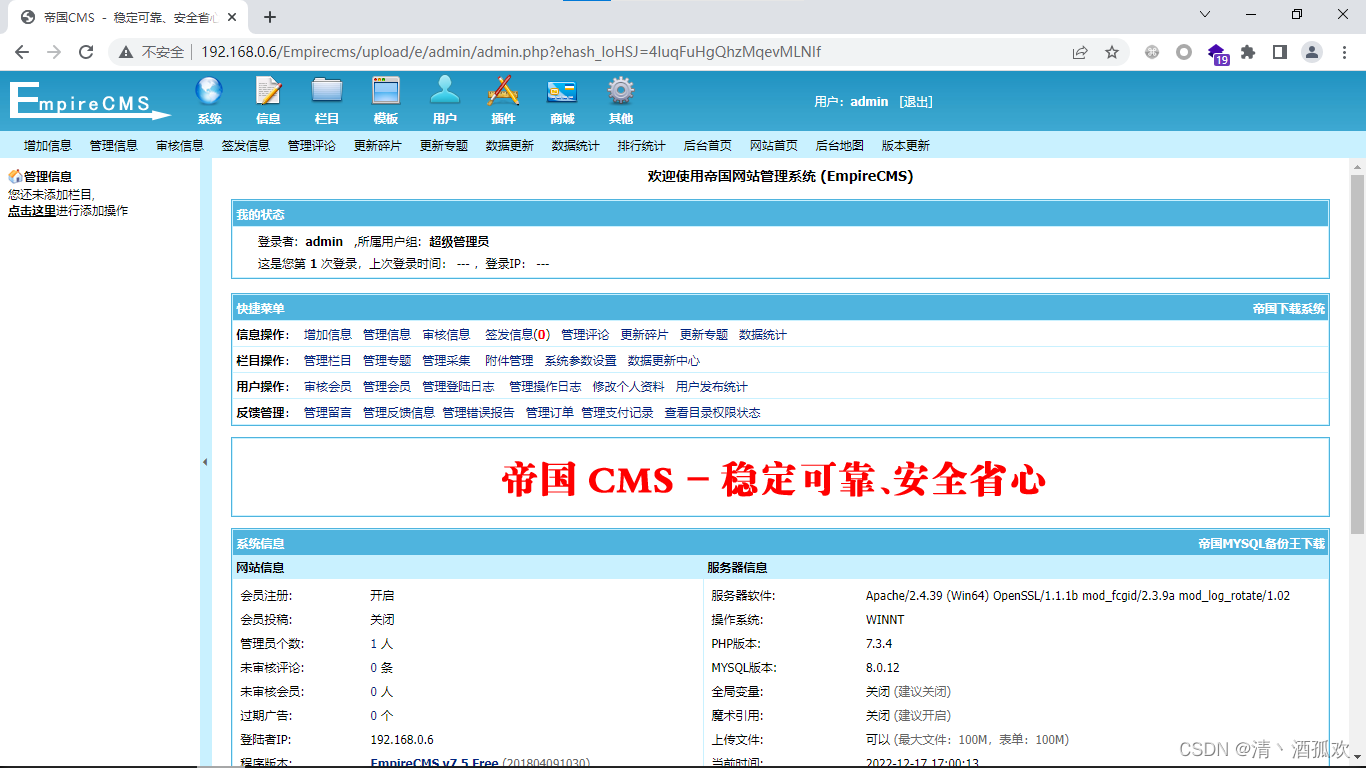Click the 帝国 CMS red banner
Image resolution: width=1366 pixels, height=768 pixels.
point(774,480)
